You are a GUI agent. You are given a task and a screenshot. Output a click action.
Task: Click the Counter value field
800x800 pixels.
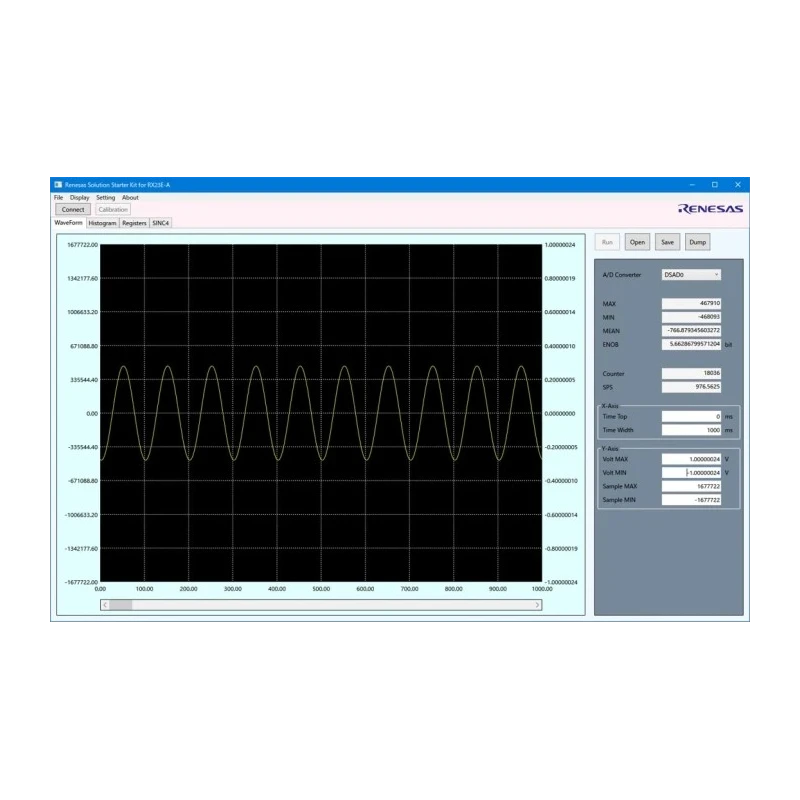pos(691,373)
